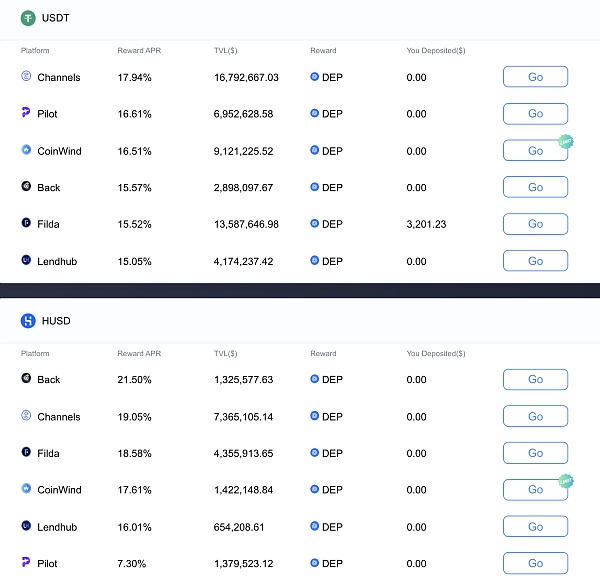
Task: Select TVL value 1,379,523.12
Action: [x=243, y=563]
